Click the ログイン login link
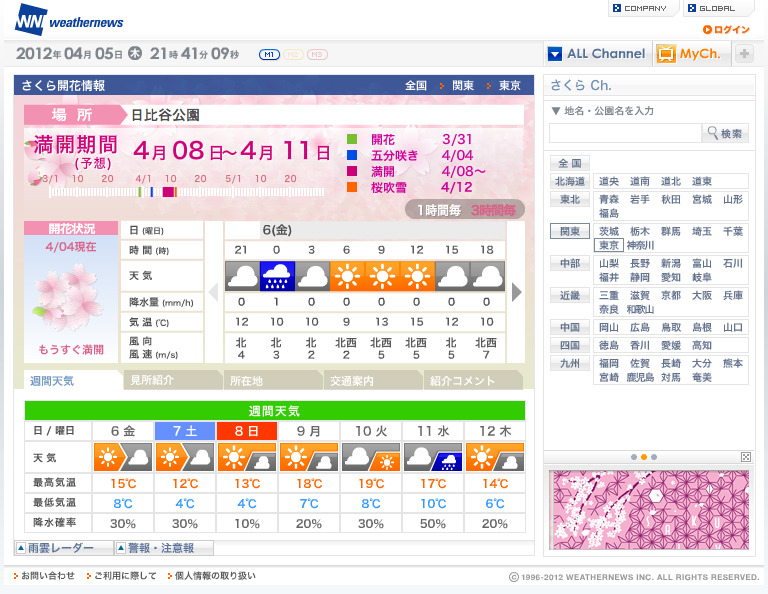Screen dimensions: 768x594 tap(726, 29)
